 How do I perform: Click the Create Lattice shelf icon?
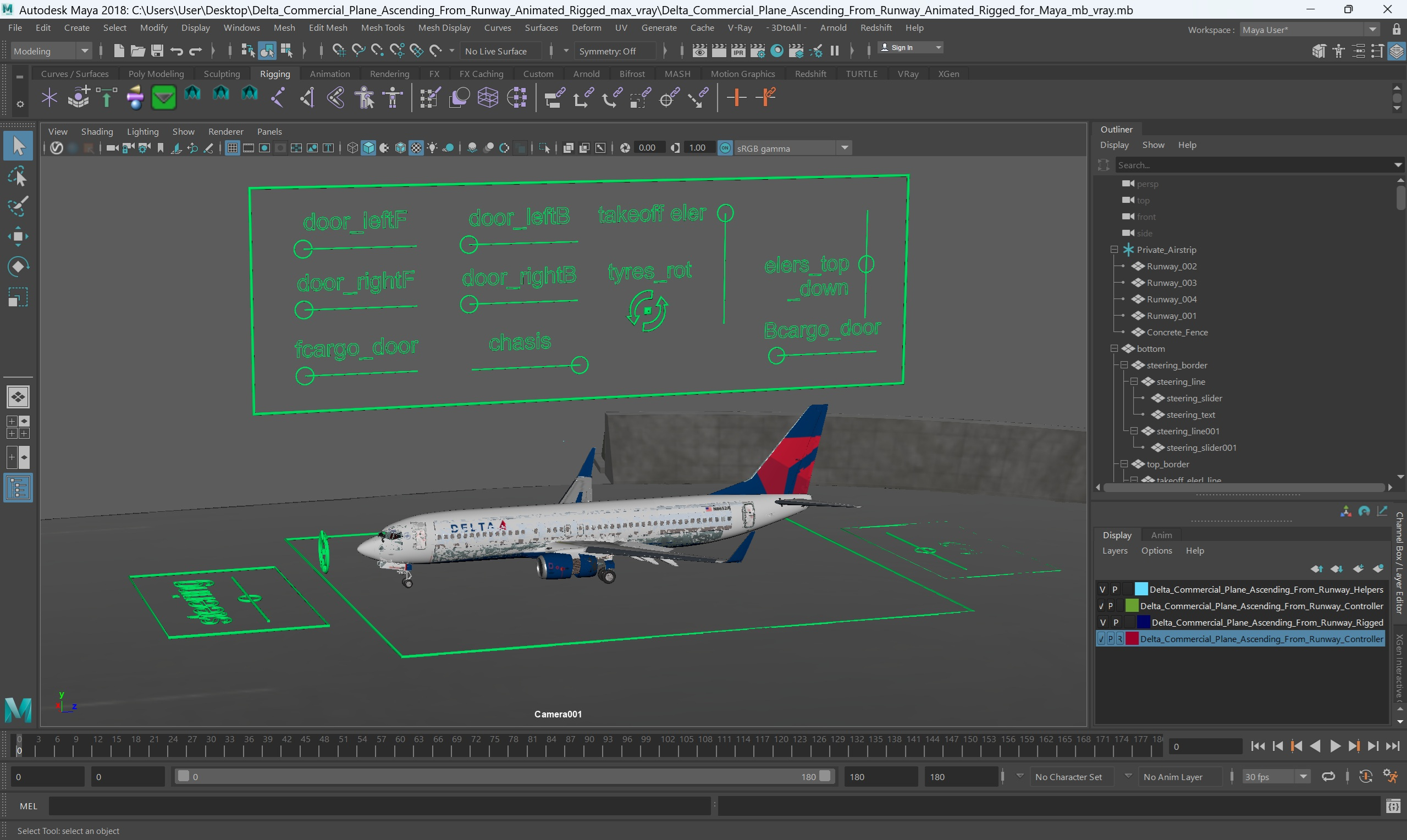(x=488, y=98)
